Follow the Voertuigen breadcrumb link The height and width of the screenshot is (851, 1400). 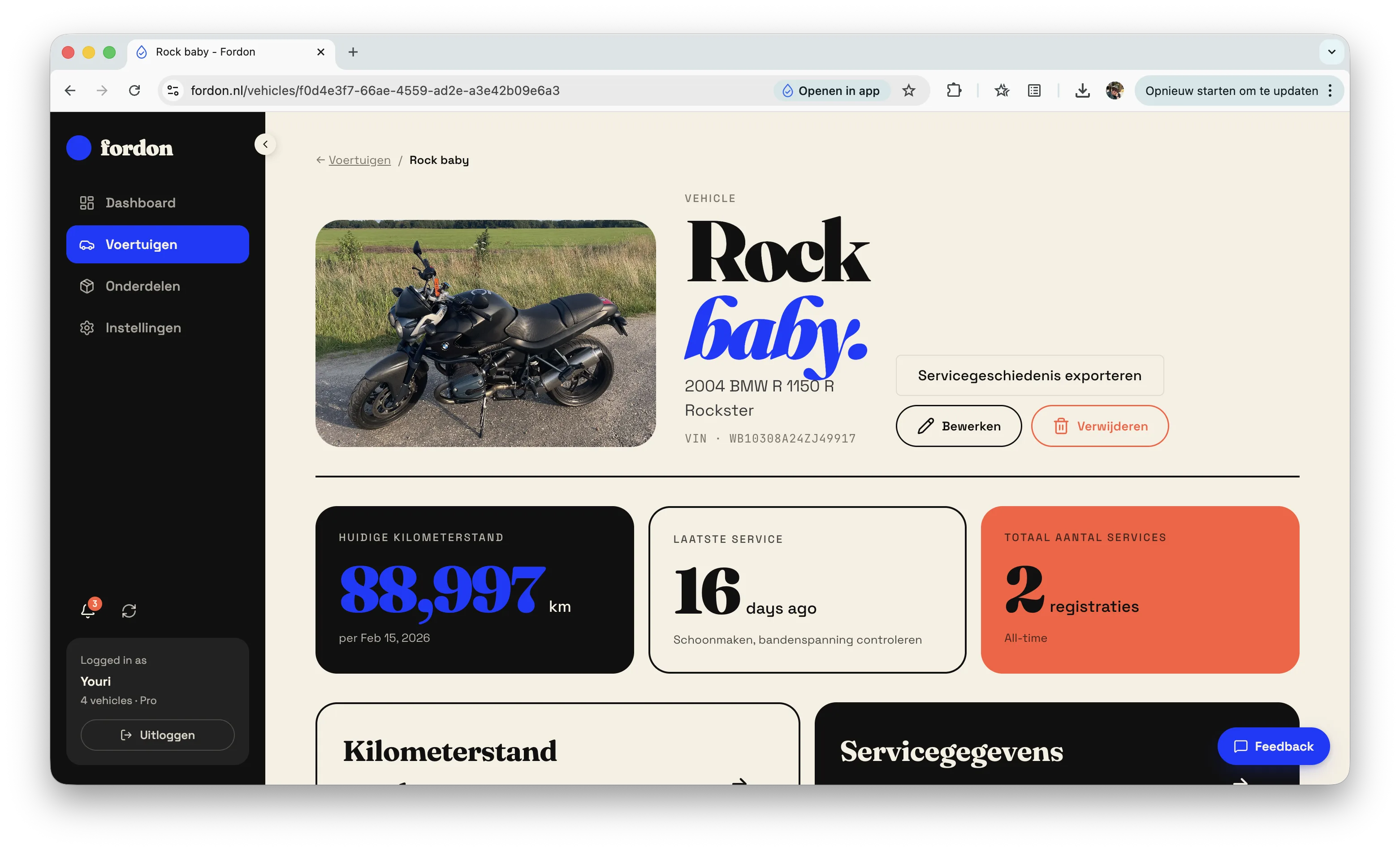point(360,160)
